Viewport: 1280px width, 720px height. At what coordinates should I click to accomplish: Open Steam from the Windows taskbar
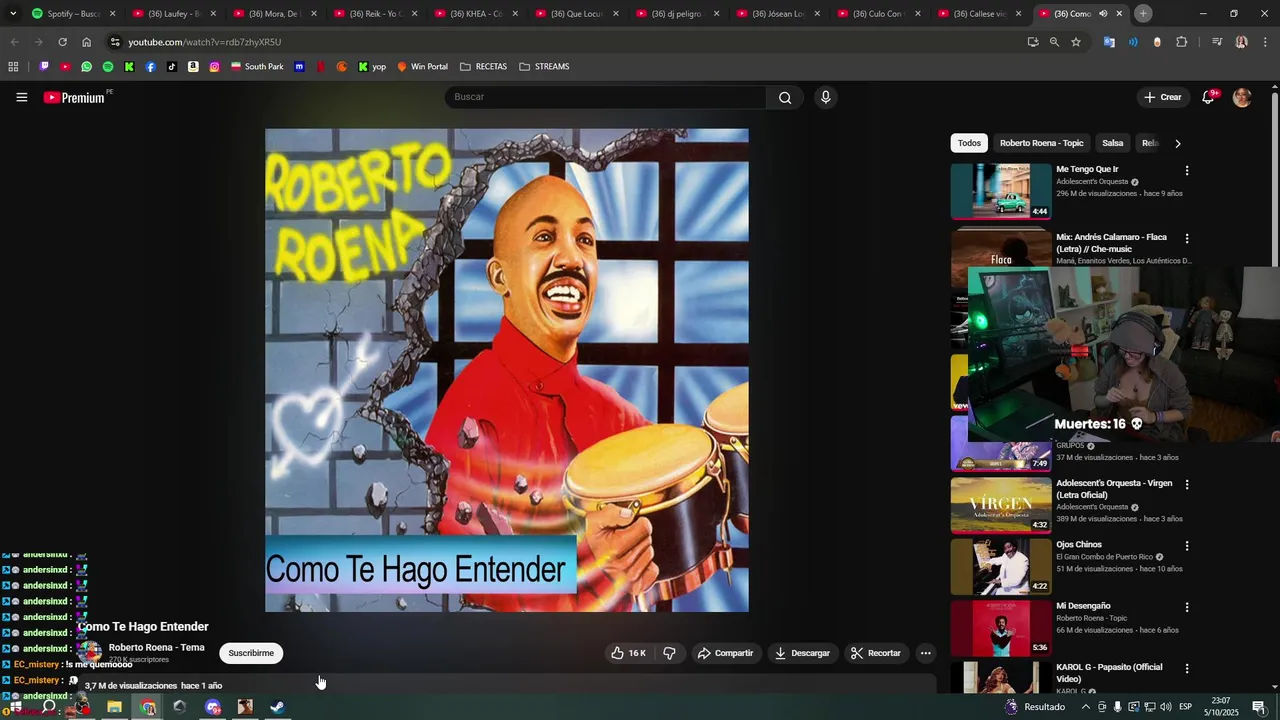[x=277, y=707]
